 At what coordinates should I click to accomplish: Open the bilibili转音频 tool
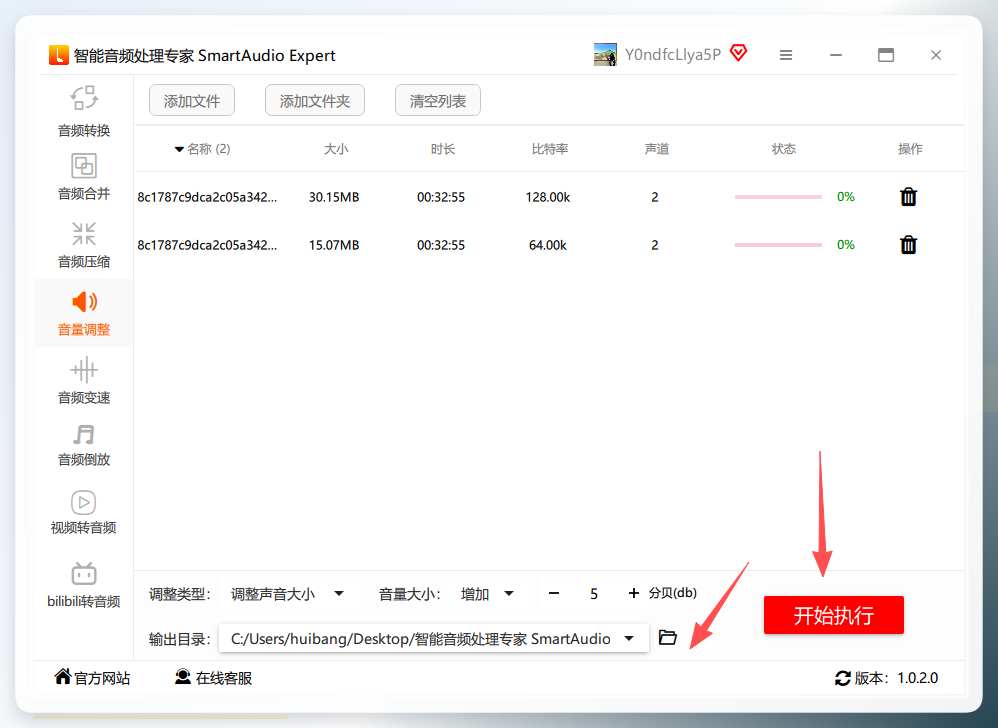(x=83, y=585)
